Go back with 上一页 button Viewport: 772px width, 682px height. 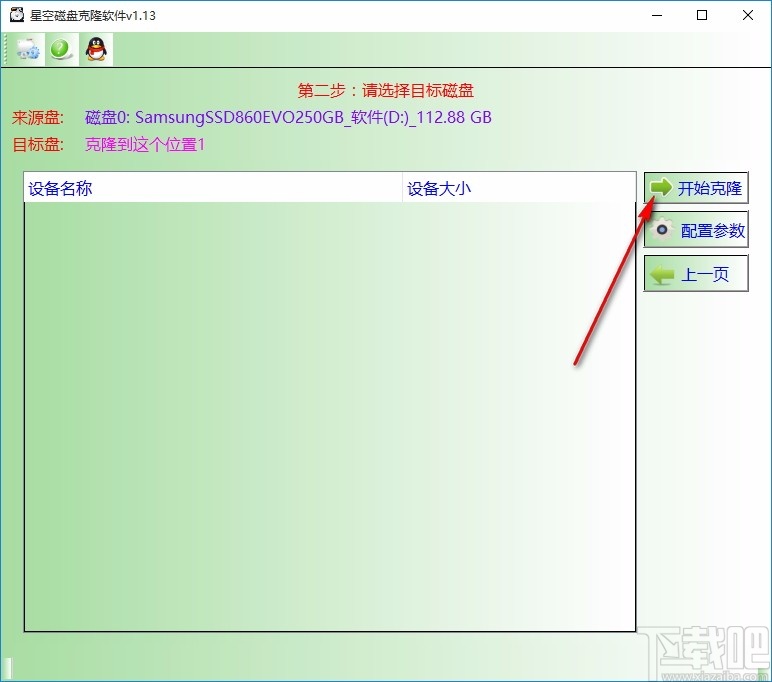696,273
